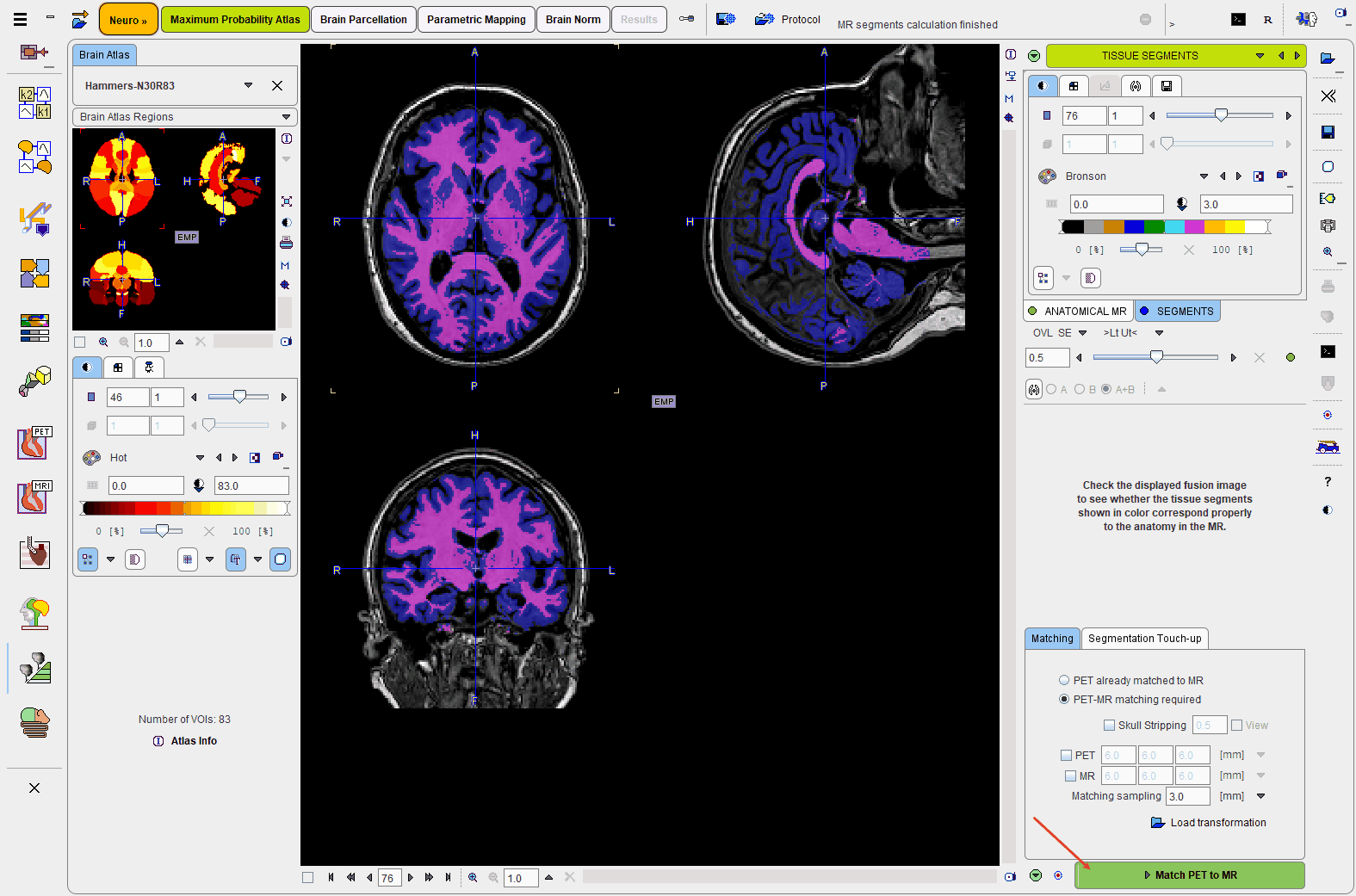The image size is (1356, 896).
Task: Click the layout grid tab in Tissue Segments
Action: tap(1074, 86)
